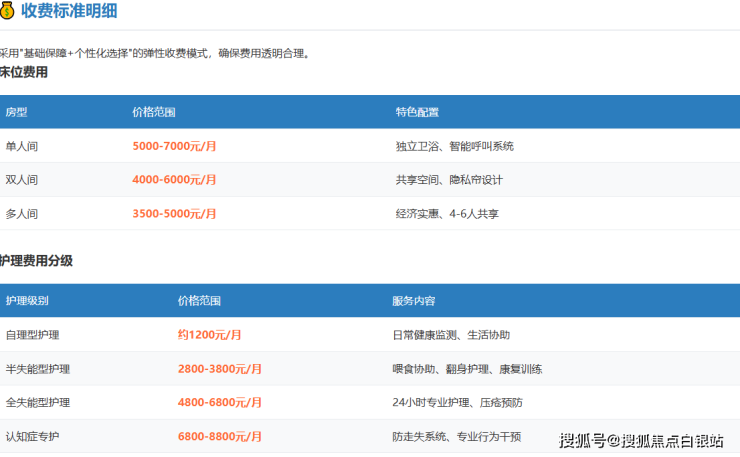Click the 约1200元/月 price

point(210,335)
